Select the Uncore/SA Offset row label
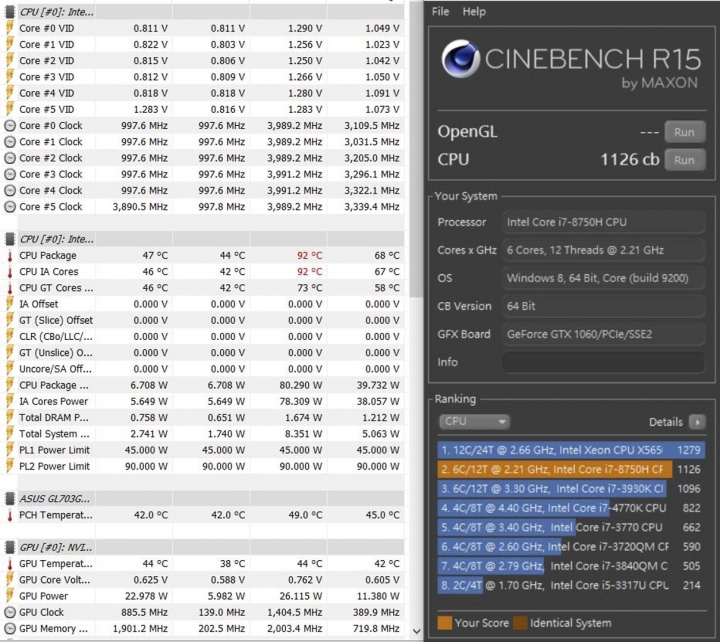 coord(55,369)
